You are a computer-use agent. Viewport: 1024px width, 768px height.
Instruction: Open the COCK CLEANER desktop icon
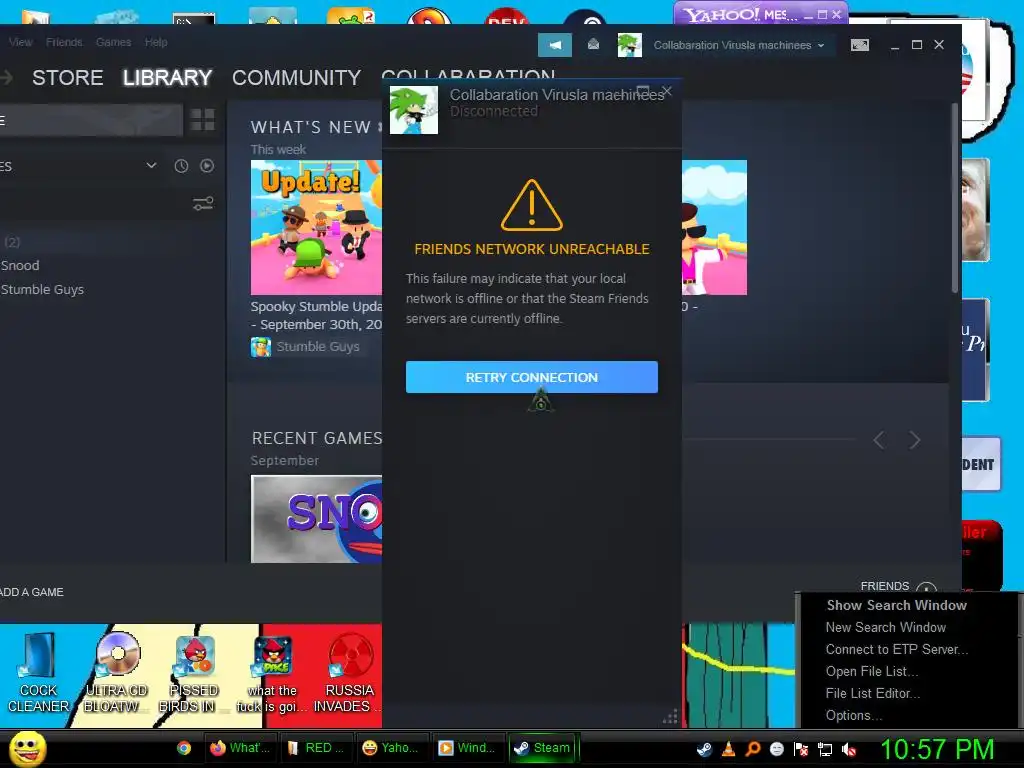tap(38, 672)
